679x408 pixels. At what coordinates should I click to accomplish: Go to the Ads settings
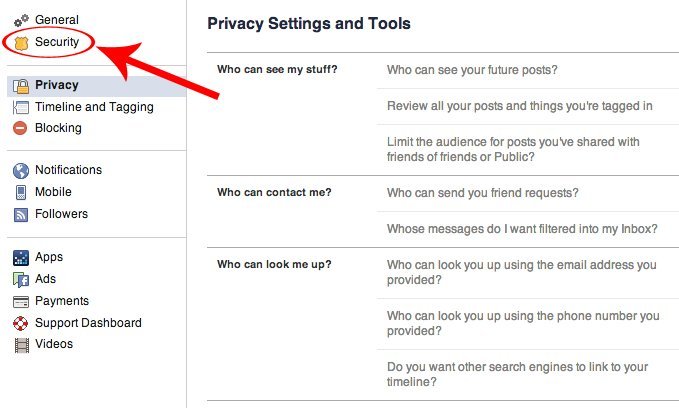click(x=46, y=279)
